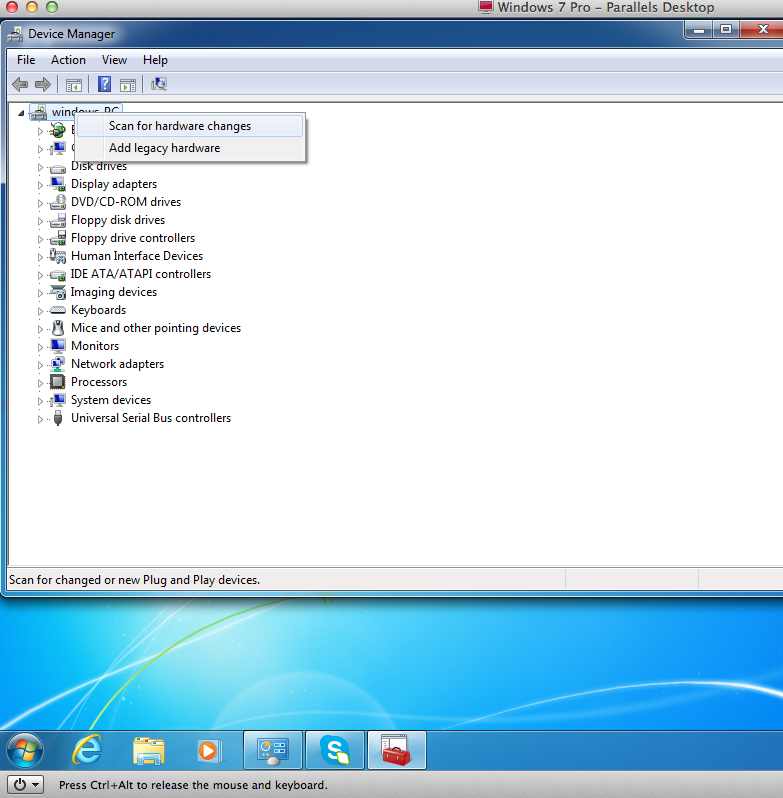The height and width of the screenshot is (798, 783).
Task: Expand the System devices node
Action: 40,401
